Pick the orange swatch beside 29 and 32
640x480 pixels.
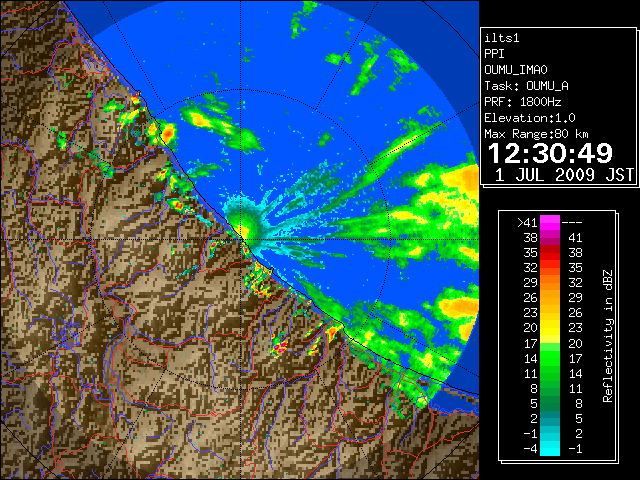click(550, 283)
